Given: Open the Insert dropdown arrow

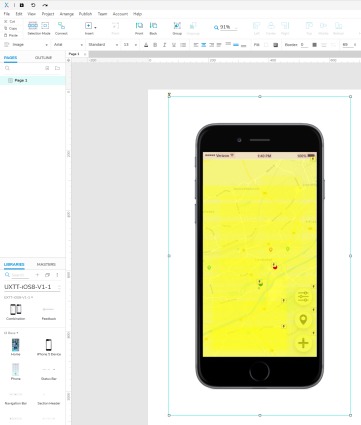Looking at the screenshot, I should point(95,27).
